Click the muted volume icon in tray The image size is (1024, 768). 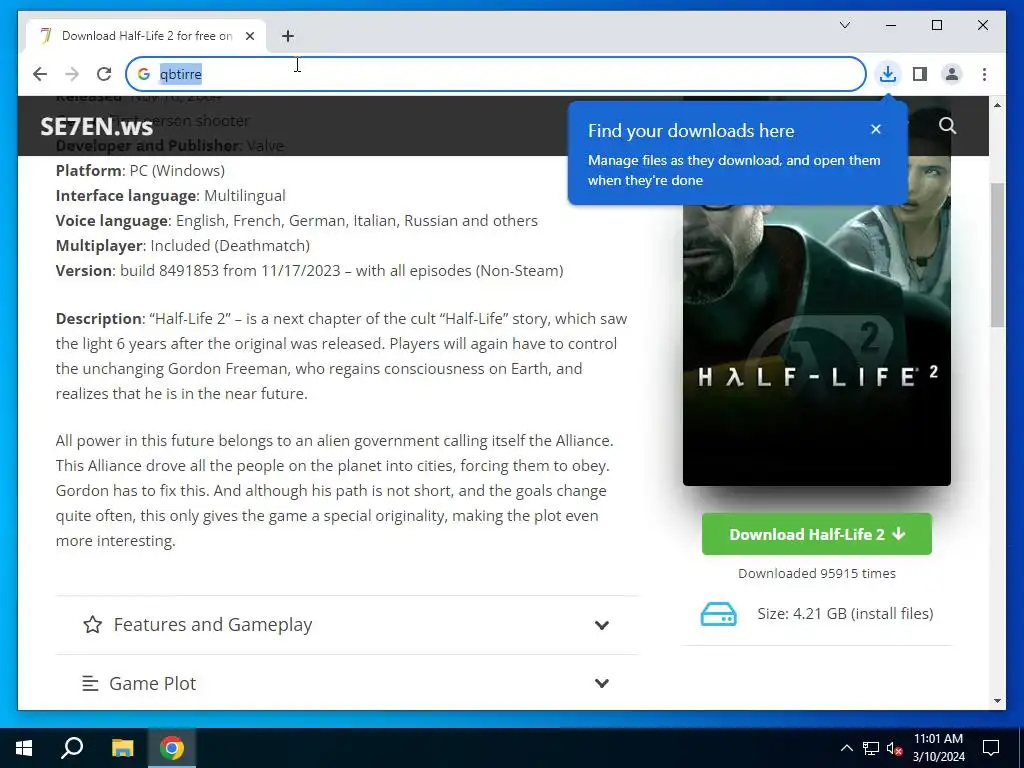coord(895,748)
